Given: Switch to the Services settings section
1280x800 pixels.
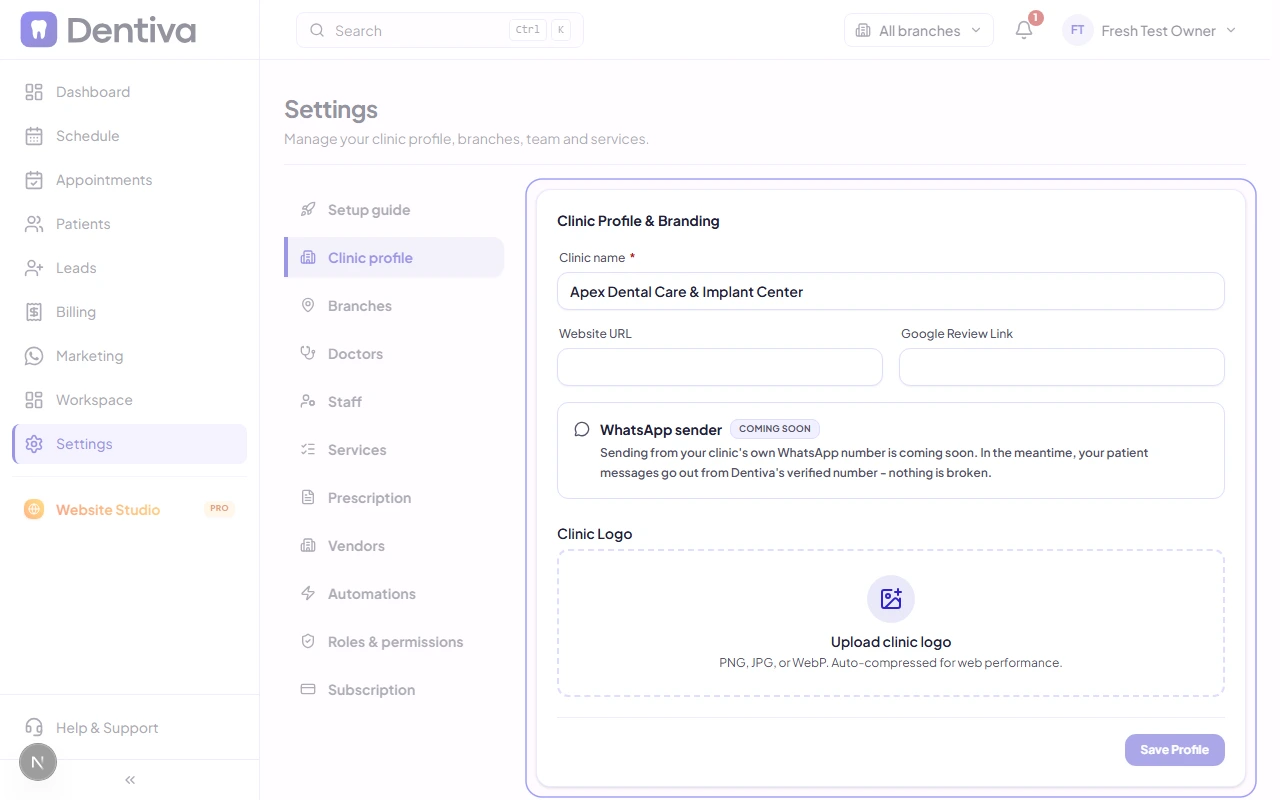Looking at the screenshot, I should tap(394, 450).
